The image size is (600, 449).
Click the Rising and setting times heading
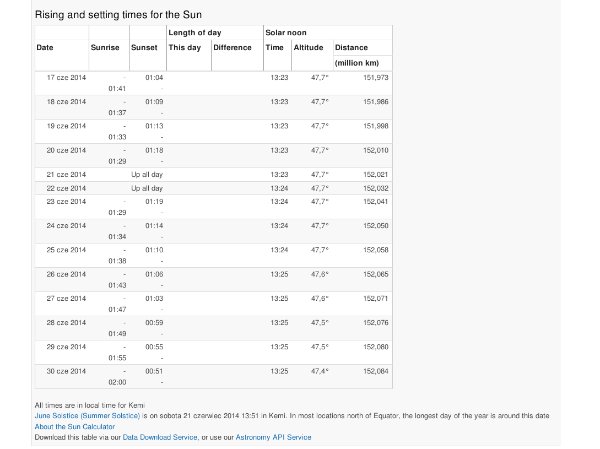[118, 15]
